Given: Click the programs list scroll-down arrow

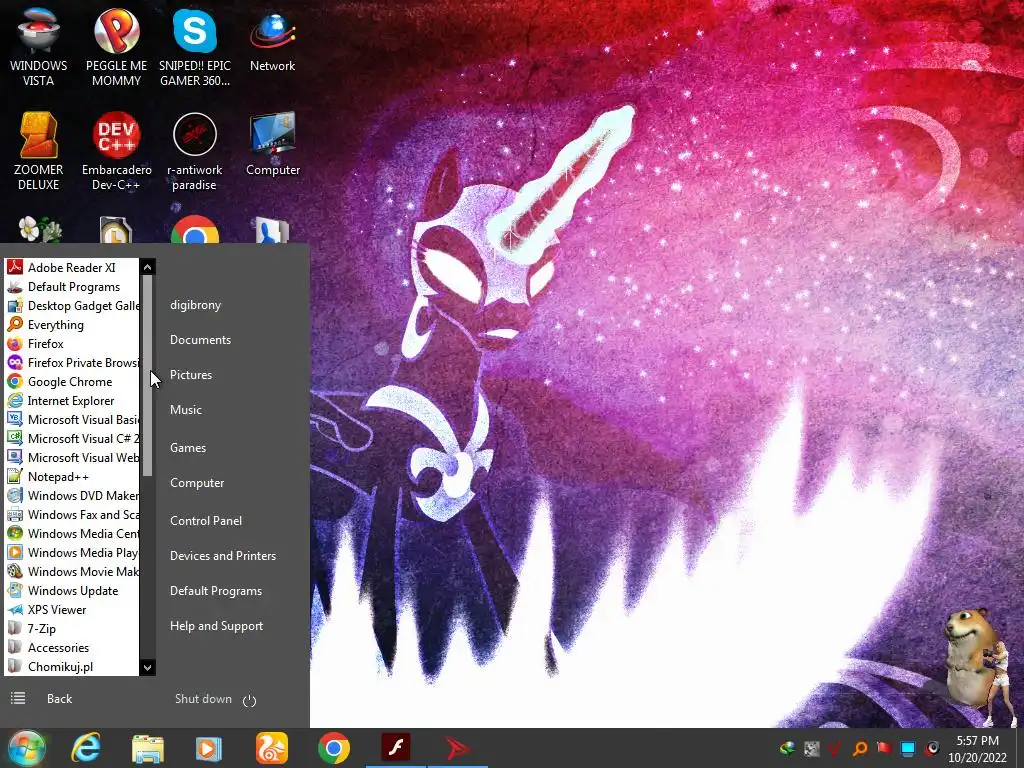Looking at the screenshot, I should point(148,667).
